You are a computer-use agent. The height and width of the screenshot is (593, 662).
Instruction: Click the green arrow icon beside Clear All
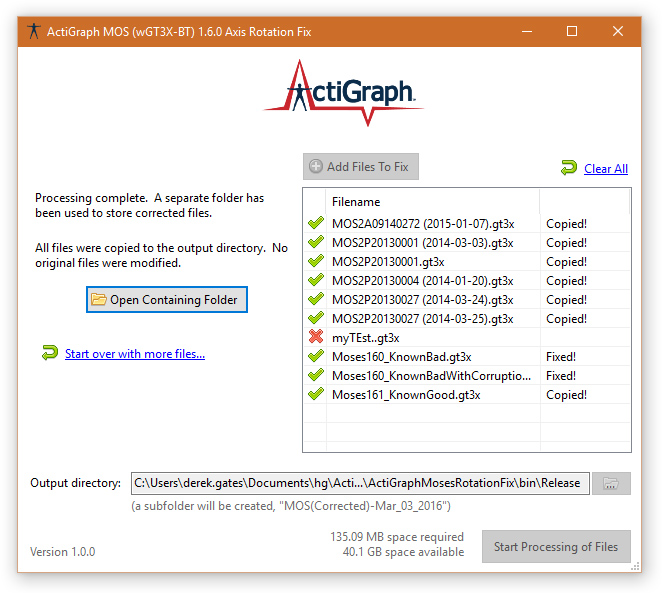click(x=569, y=168)
